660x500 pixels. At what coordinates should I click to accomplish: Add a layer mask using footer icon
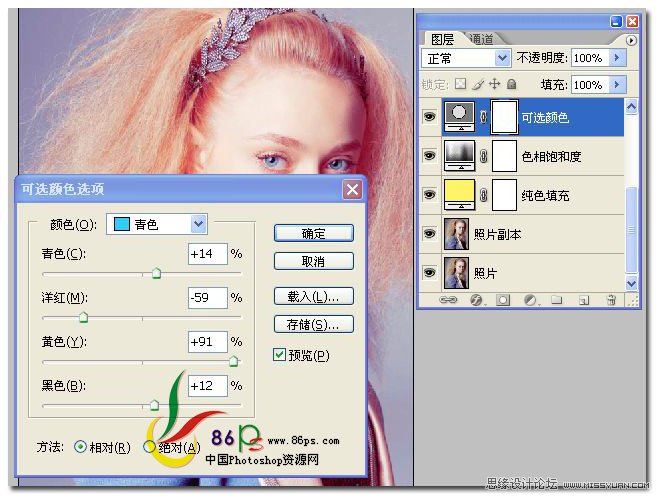click(503, 300)
